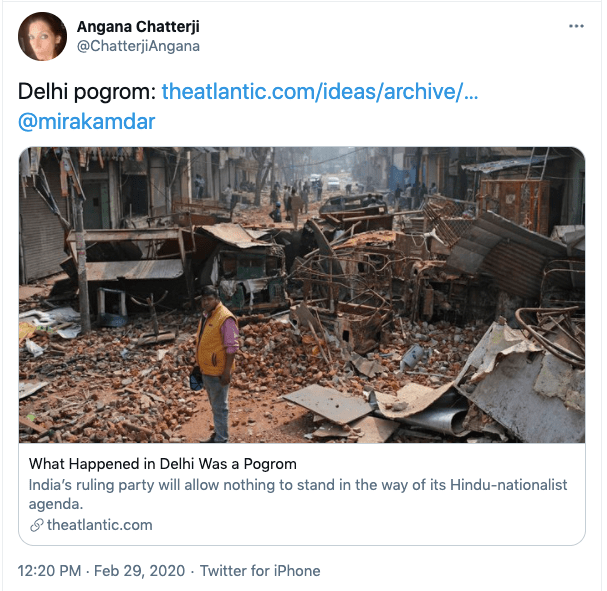
Task: Click Angana Chatterji's profile avatar
Action: 42,37
